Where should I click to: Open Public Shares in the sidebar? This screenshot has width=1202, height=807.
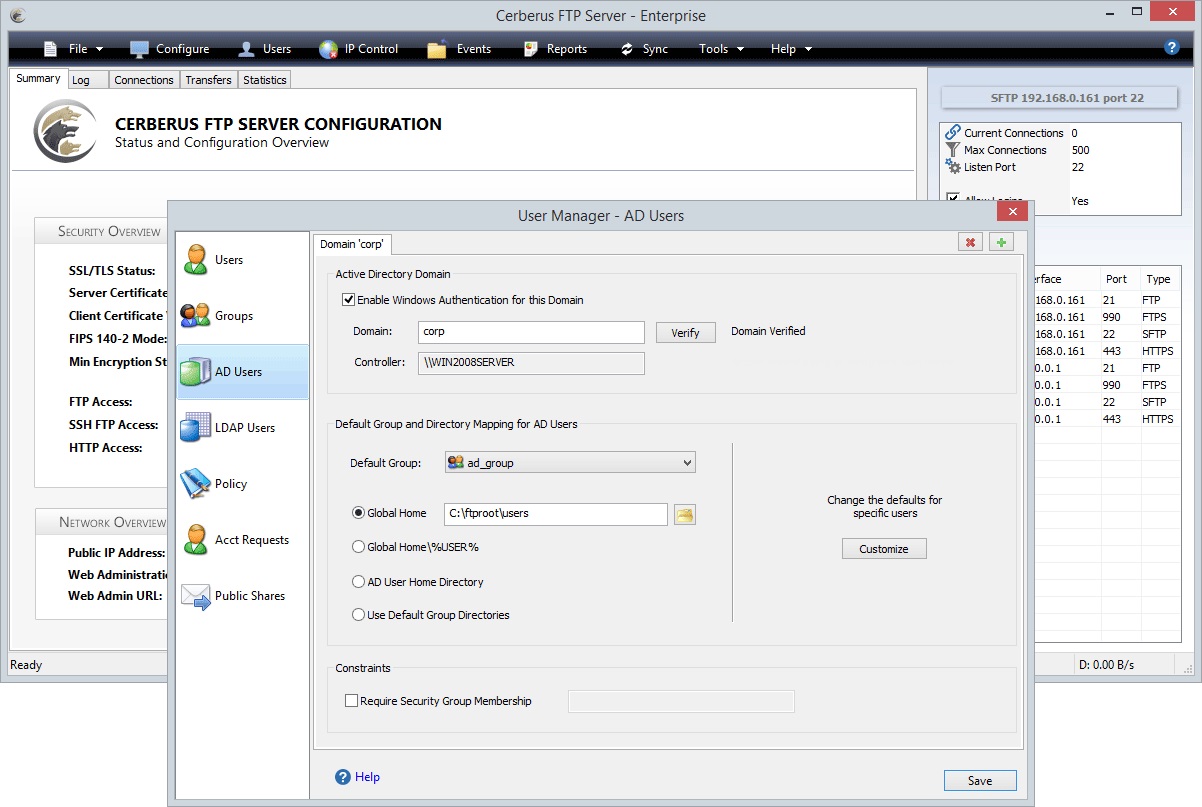[242, 596]
